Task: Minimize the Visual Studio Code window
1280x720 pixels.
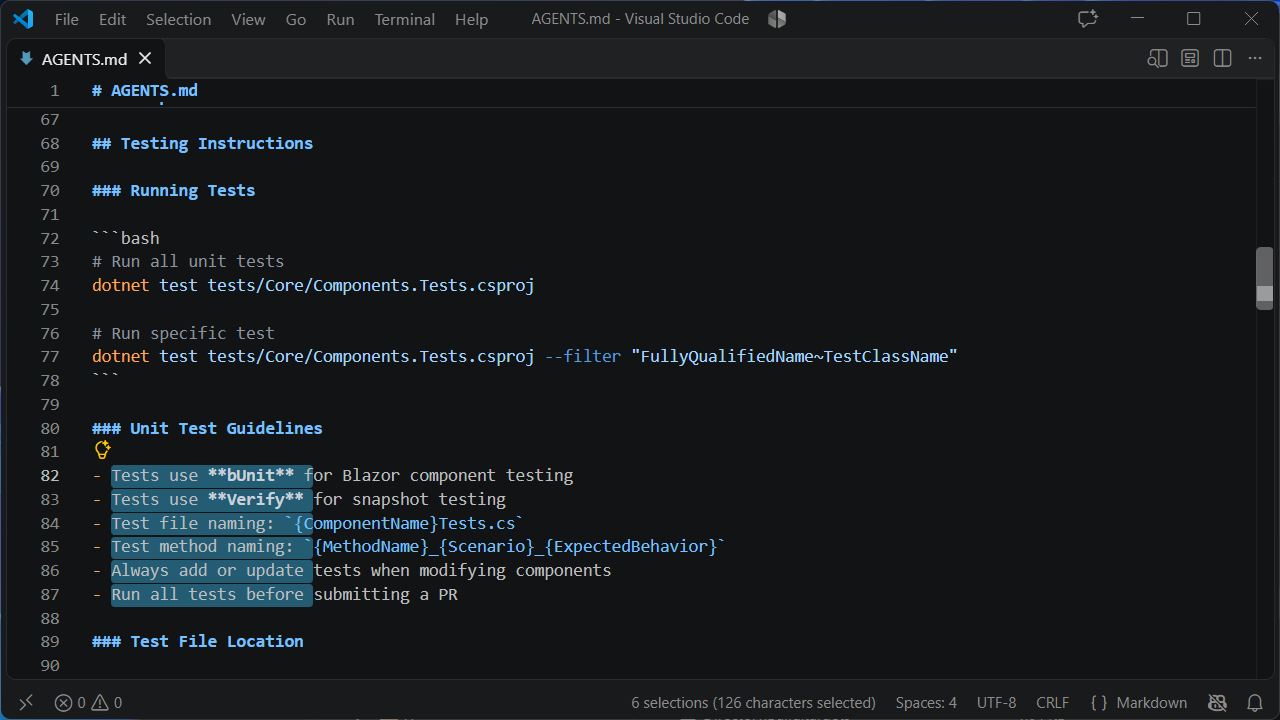Action: [1137, 19]
